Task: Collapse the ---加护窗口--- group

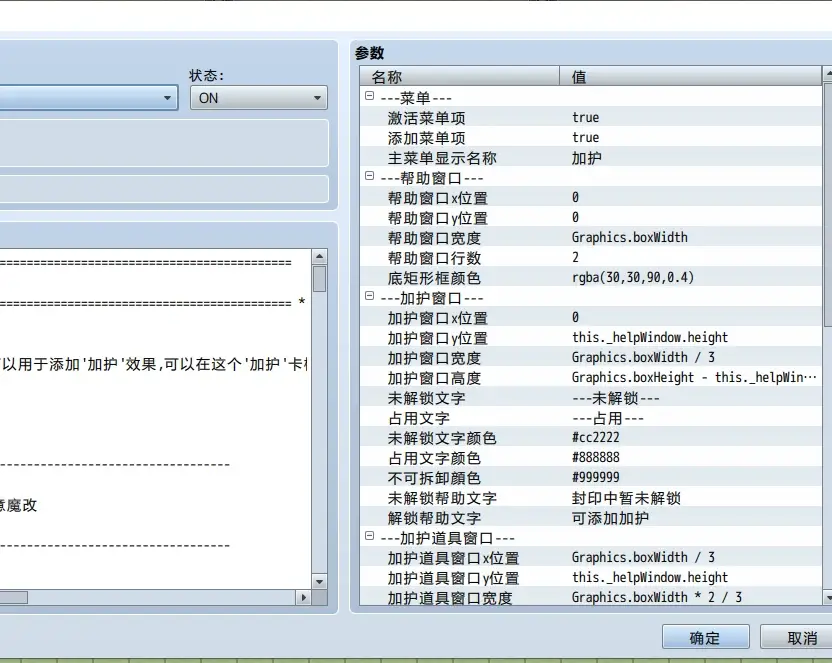Action: pyautogui.click(x=370, y=296)
